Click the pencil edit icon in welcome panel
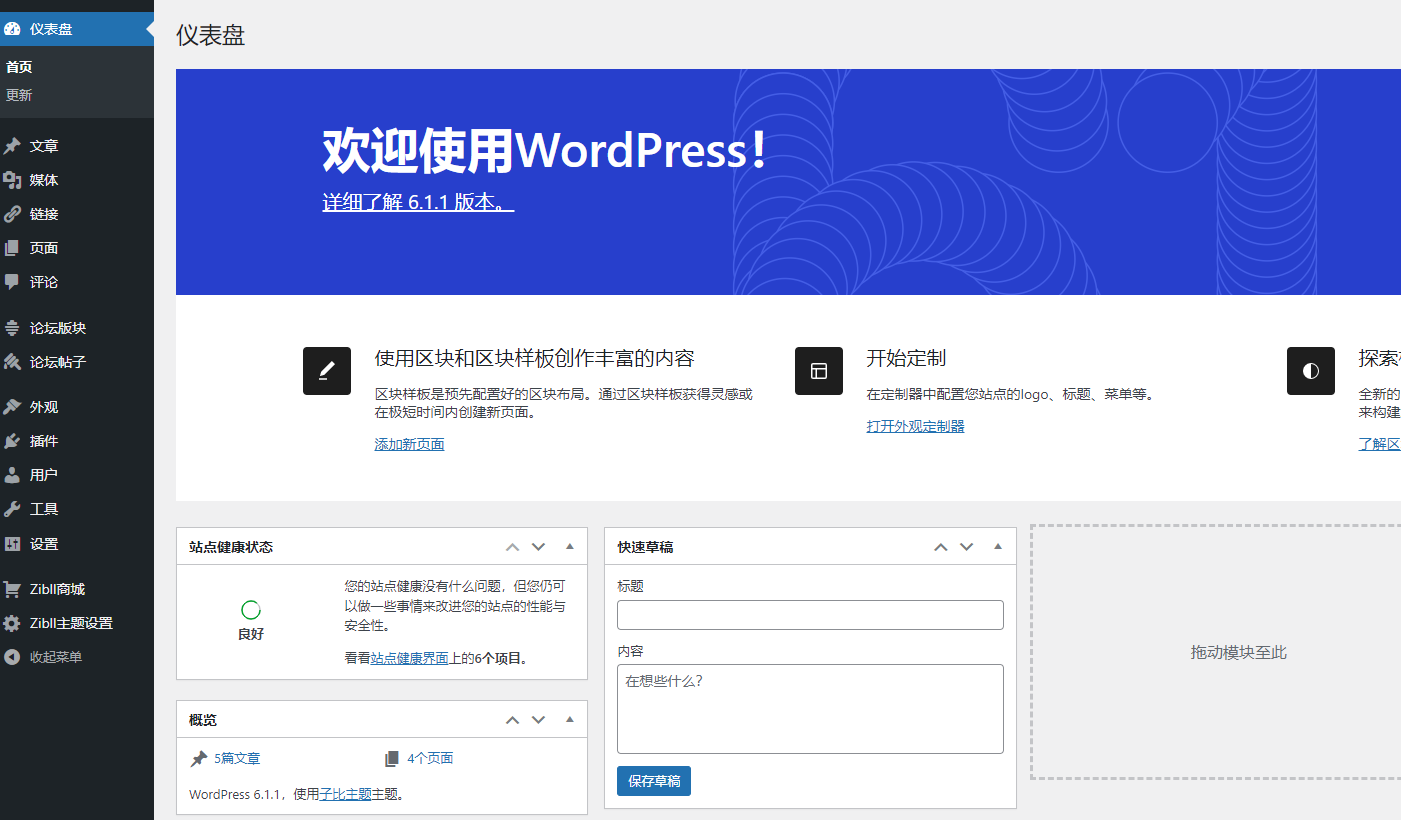 pyautogui.click(x=327, y=371)
